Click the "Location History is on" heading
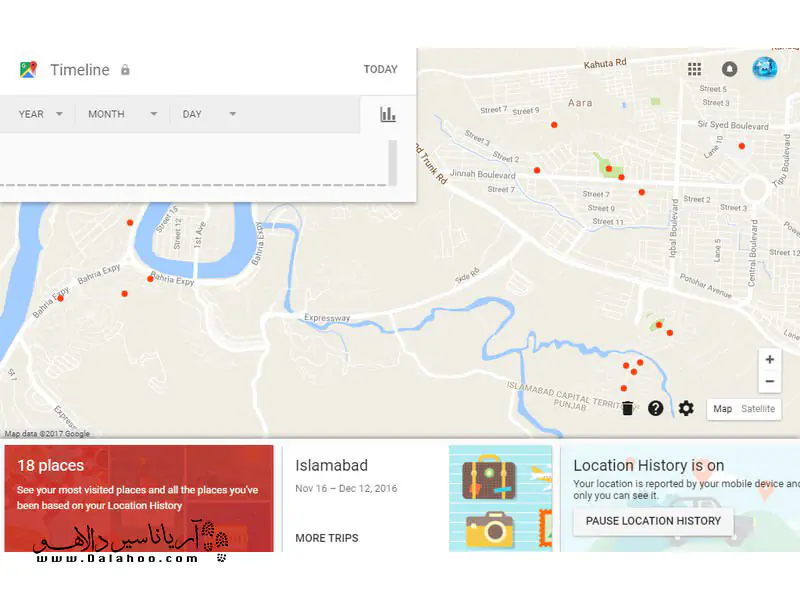Viewport: 800px width, 600px height. point(648,465)
